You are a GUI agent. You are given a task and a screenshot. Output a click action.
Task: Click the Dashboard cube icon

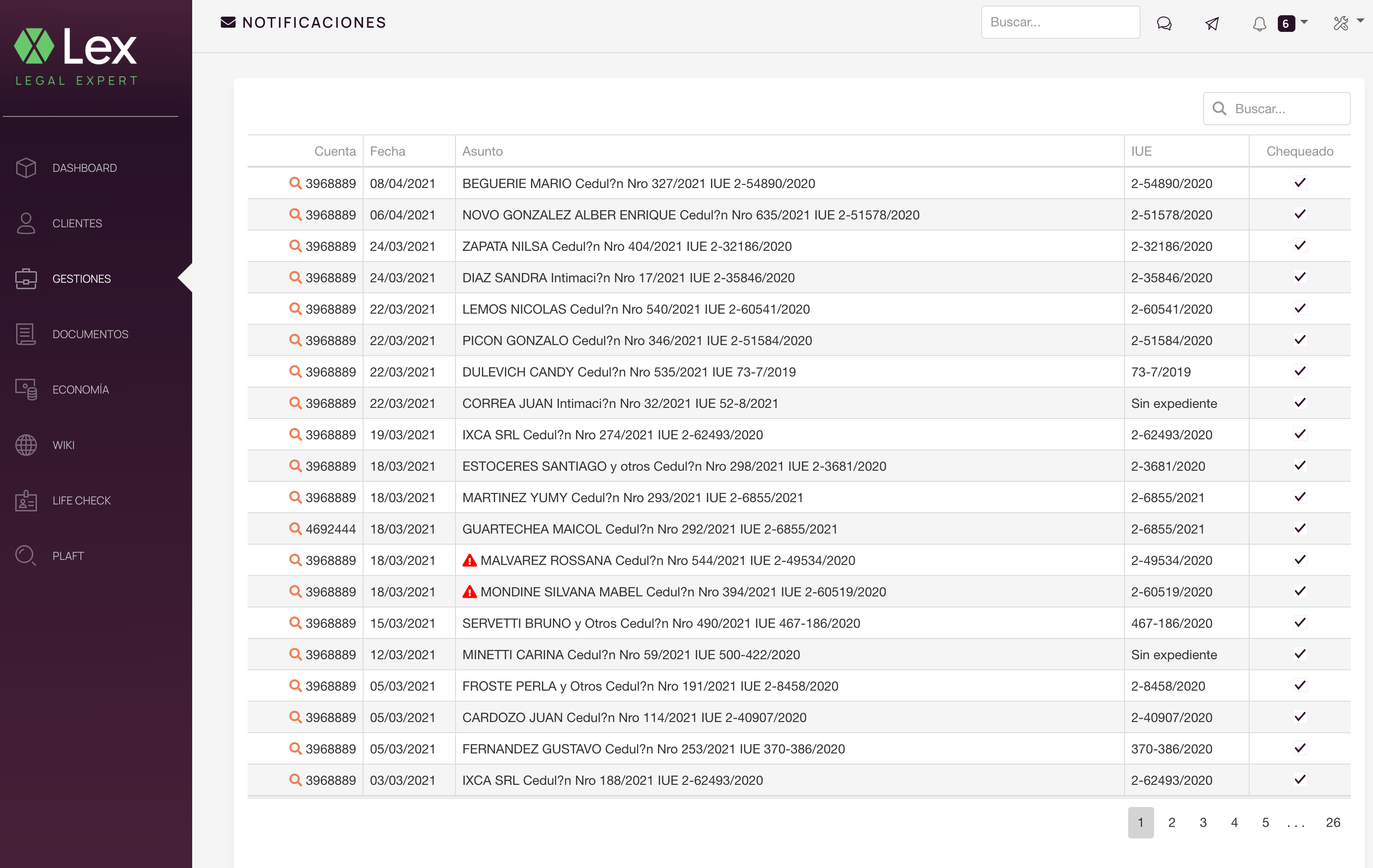[26, 168]
